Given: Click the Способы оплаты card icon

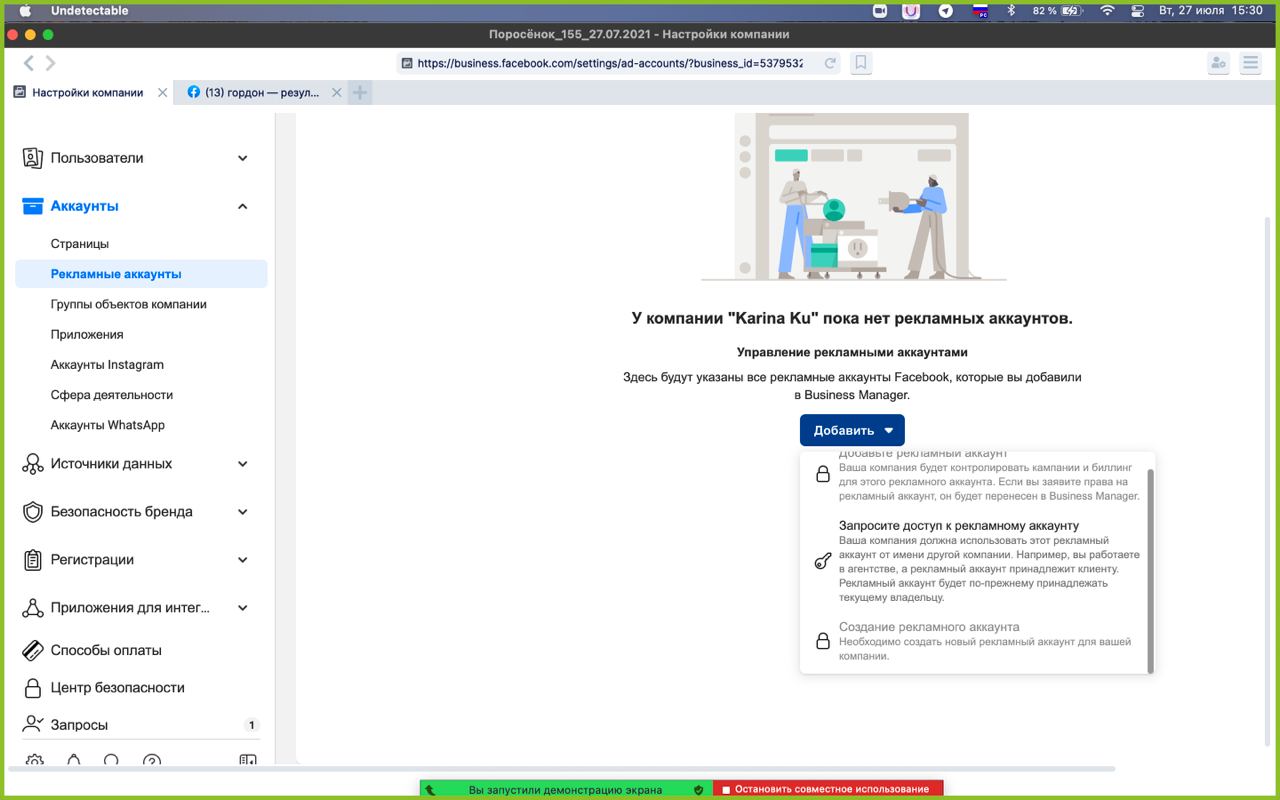Looking at the screenshot, I should pyautogui.click(x=33, y=650).
